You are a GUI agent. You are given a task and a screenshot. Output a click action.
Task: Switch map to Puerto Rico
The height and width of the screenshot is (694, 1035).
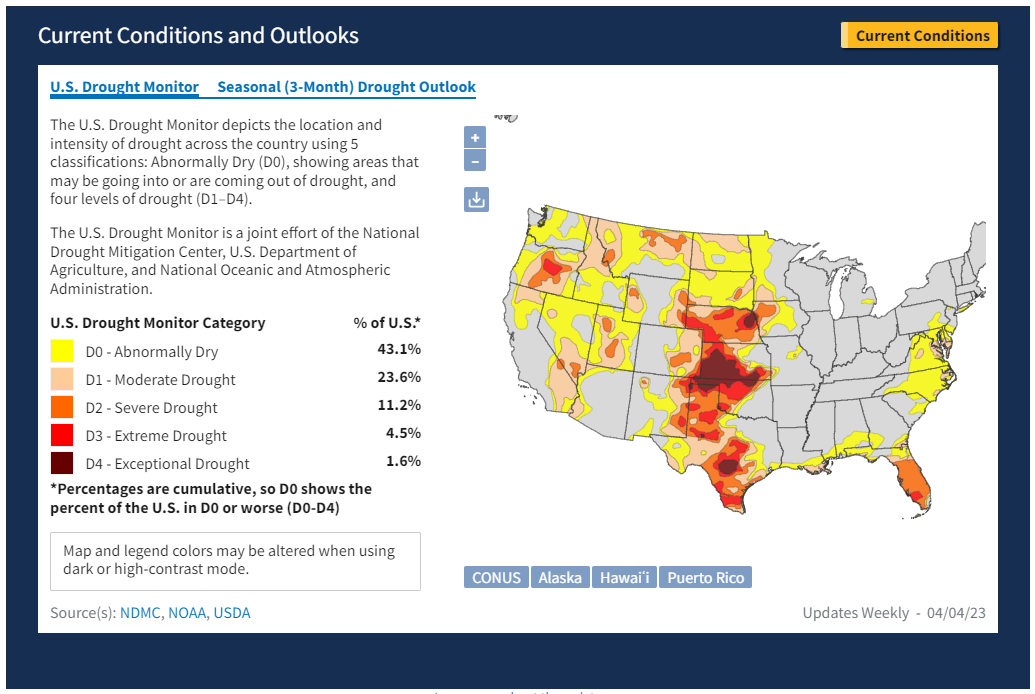tap(705, 578)
